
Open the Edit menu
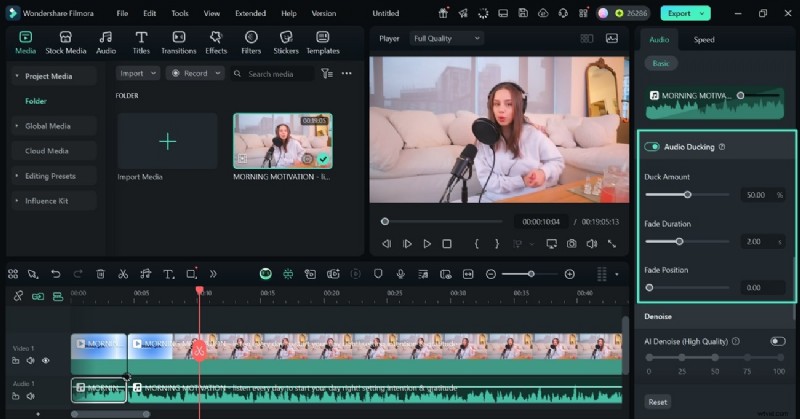point(149,13)
